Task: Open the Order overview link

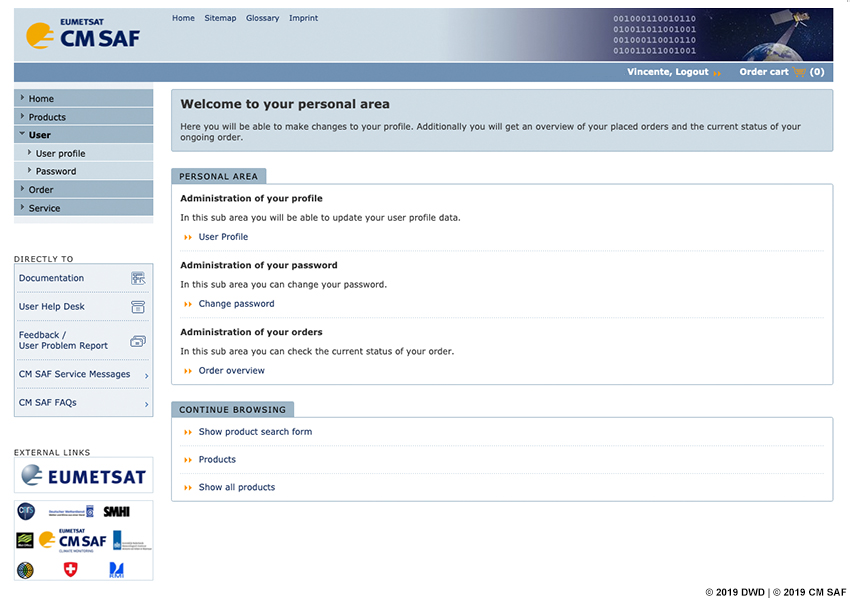Action: 231,370
